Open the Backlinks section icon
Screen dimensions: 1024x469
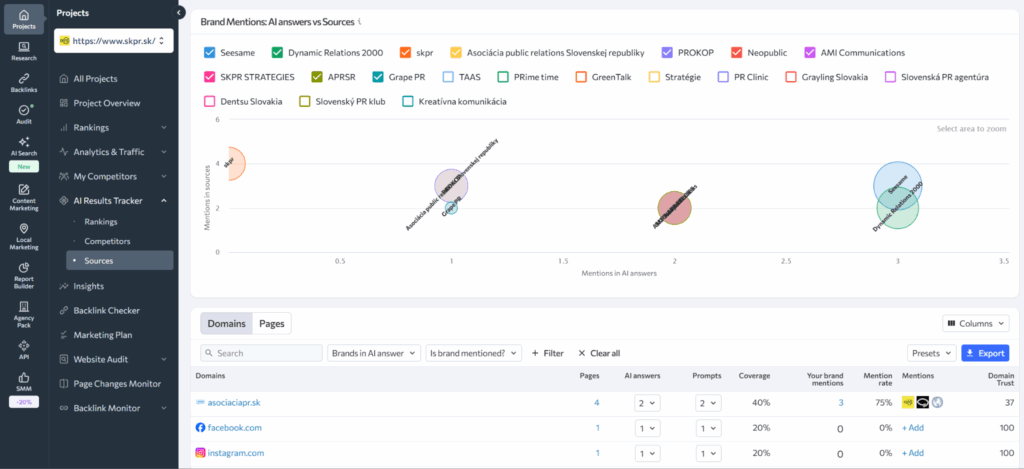tap(24, 78)
